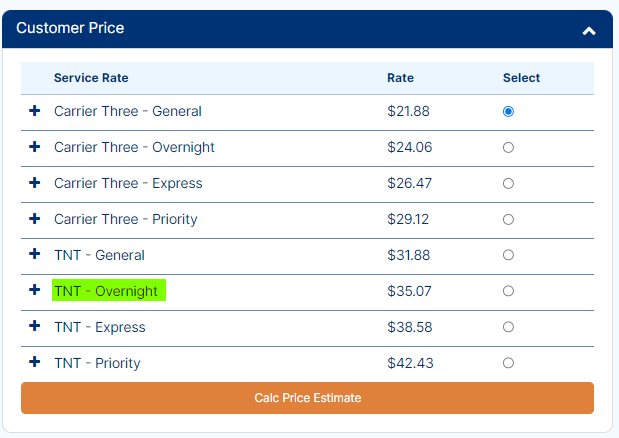Click the Customer Price panel title
Screen dimensions: 619x438
[70, 28]
